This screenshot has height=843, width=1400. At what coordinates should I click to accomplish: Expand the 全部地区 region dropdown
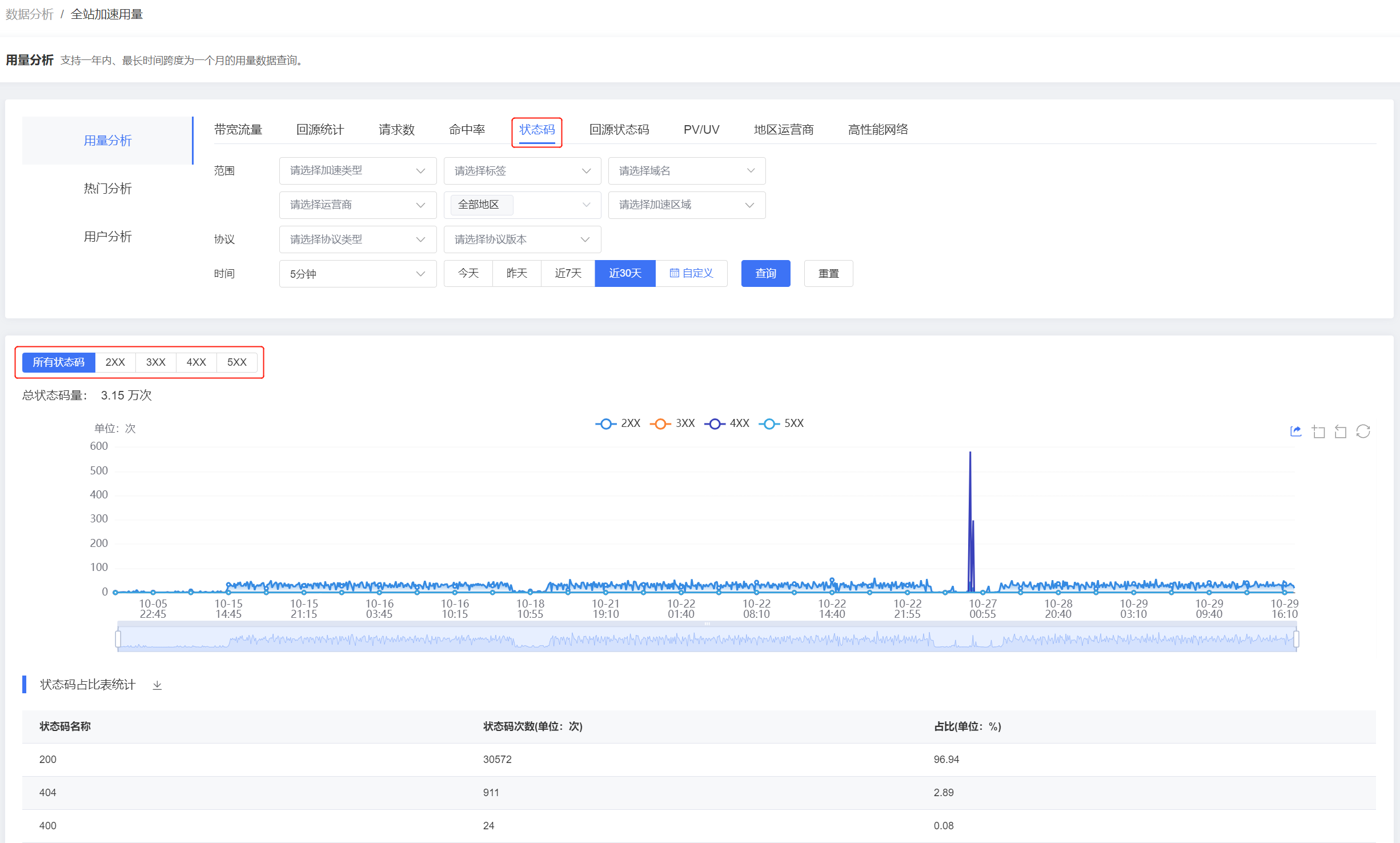[x=522, y=205]
